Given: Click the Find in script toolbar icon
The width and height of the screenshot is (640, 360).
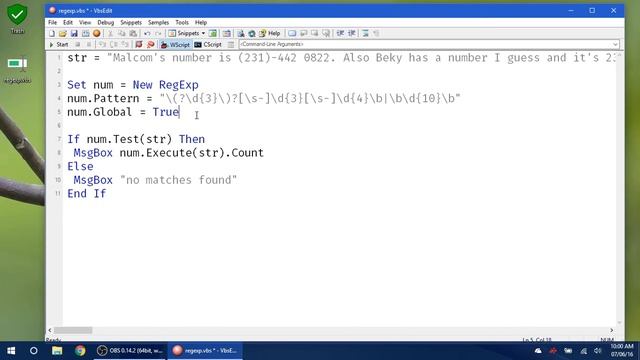Looking at the screenshot, I should point(240,33).
